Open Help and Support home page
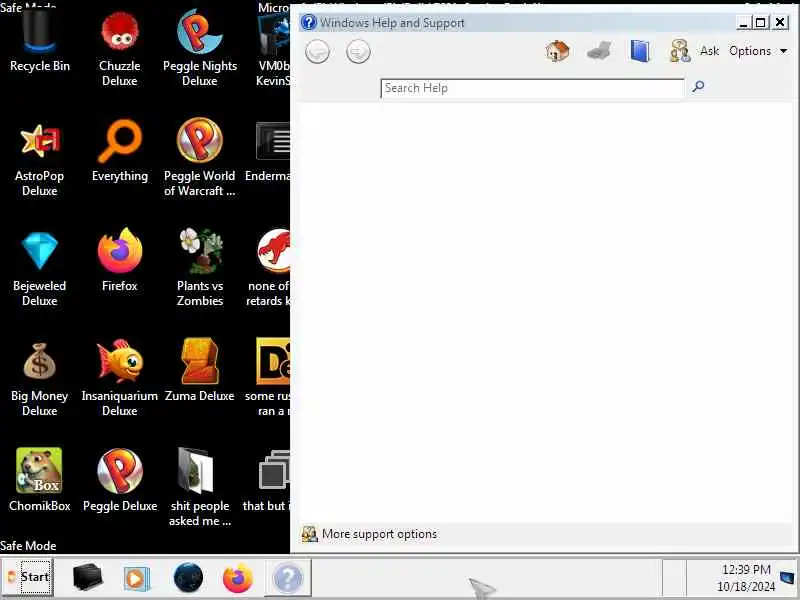Screen dimensions: 800x600 click(557, 51)
